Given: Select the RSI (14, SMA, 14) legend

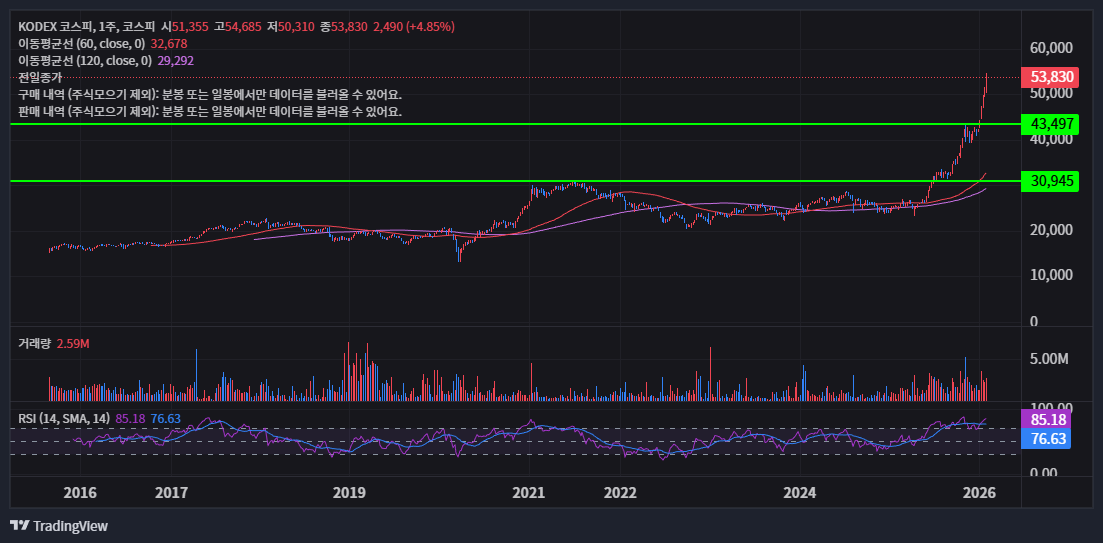Looking at the screenshot, I should [64, 418].
